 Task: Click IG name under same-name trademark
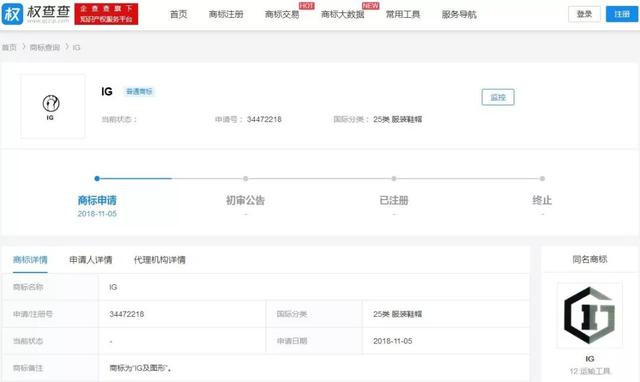click(589, 359)
